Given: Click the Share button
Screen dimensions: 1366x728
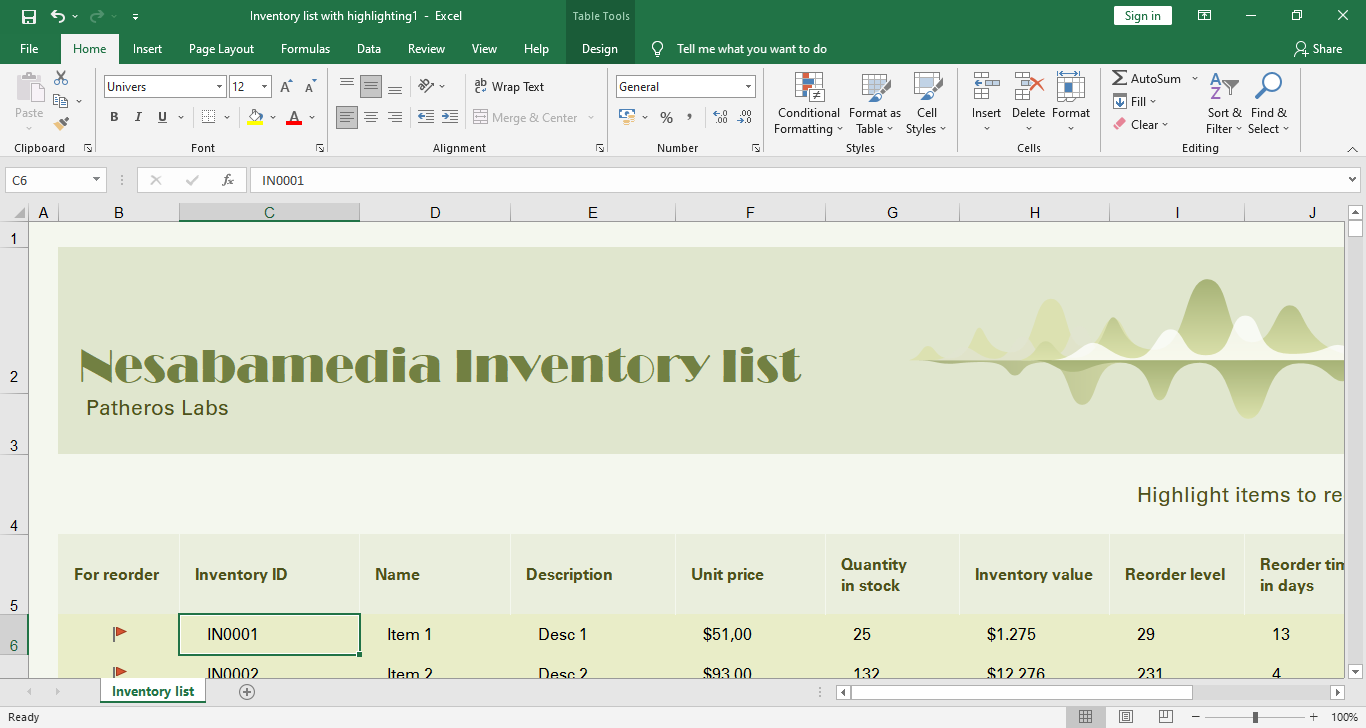Looking at the screenshot, I should (1317, 49).
